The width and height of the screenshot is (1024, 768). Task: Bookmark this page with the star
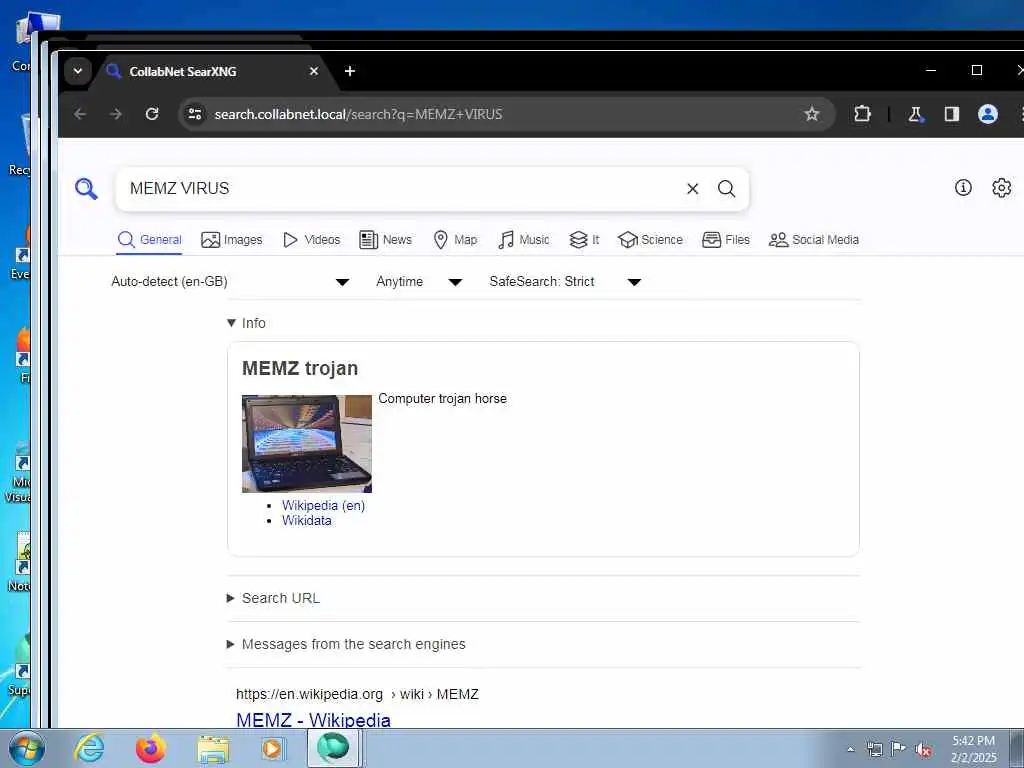[x=812, y=114]
